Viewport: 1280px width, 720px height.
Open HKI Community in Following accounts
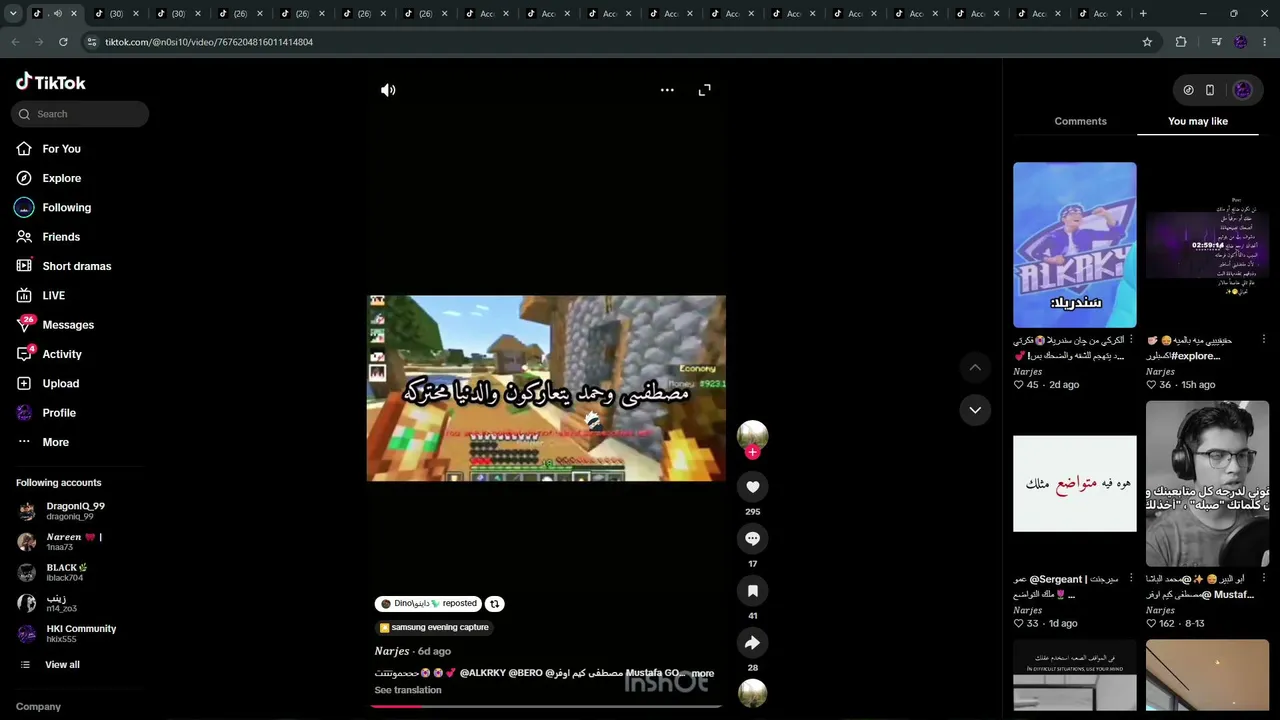coord(67,634)
